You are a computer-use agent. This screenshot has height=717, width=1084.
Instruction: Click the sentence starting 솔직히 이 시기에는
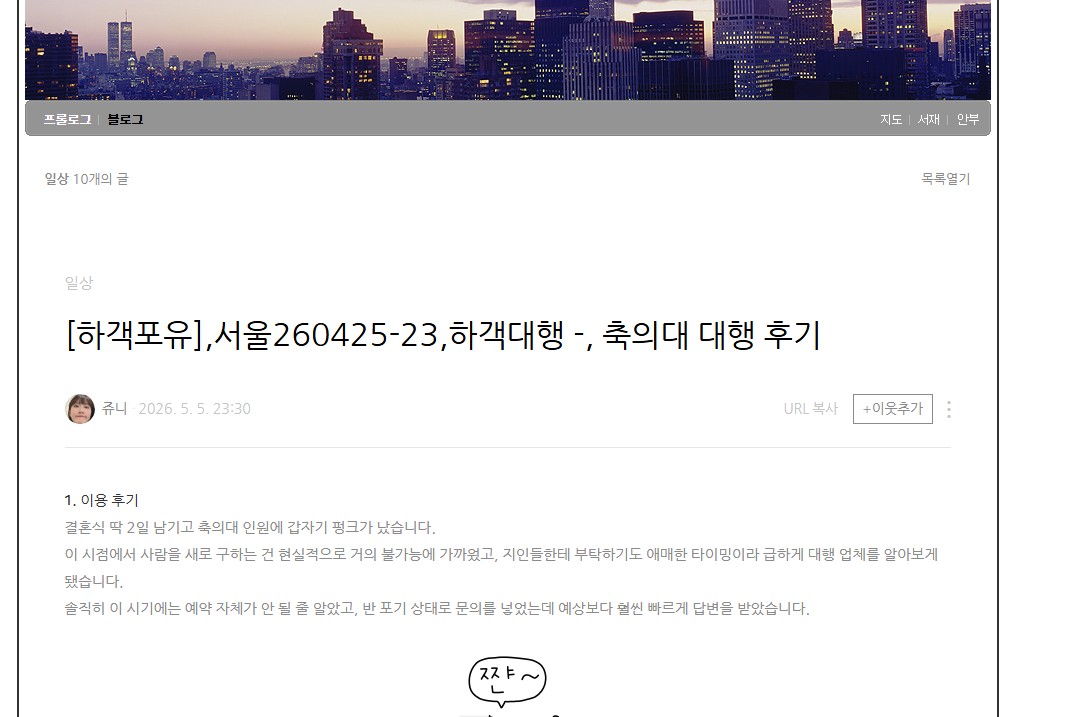point(437,608)
